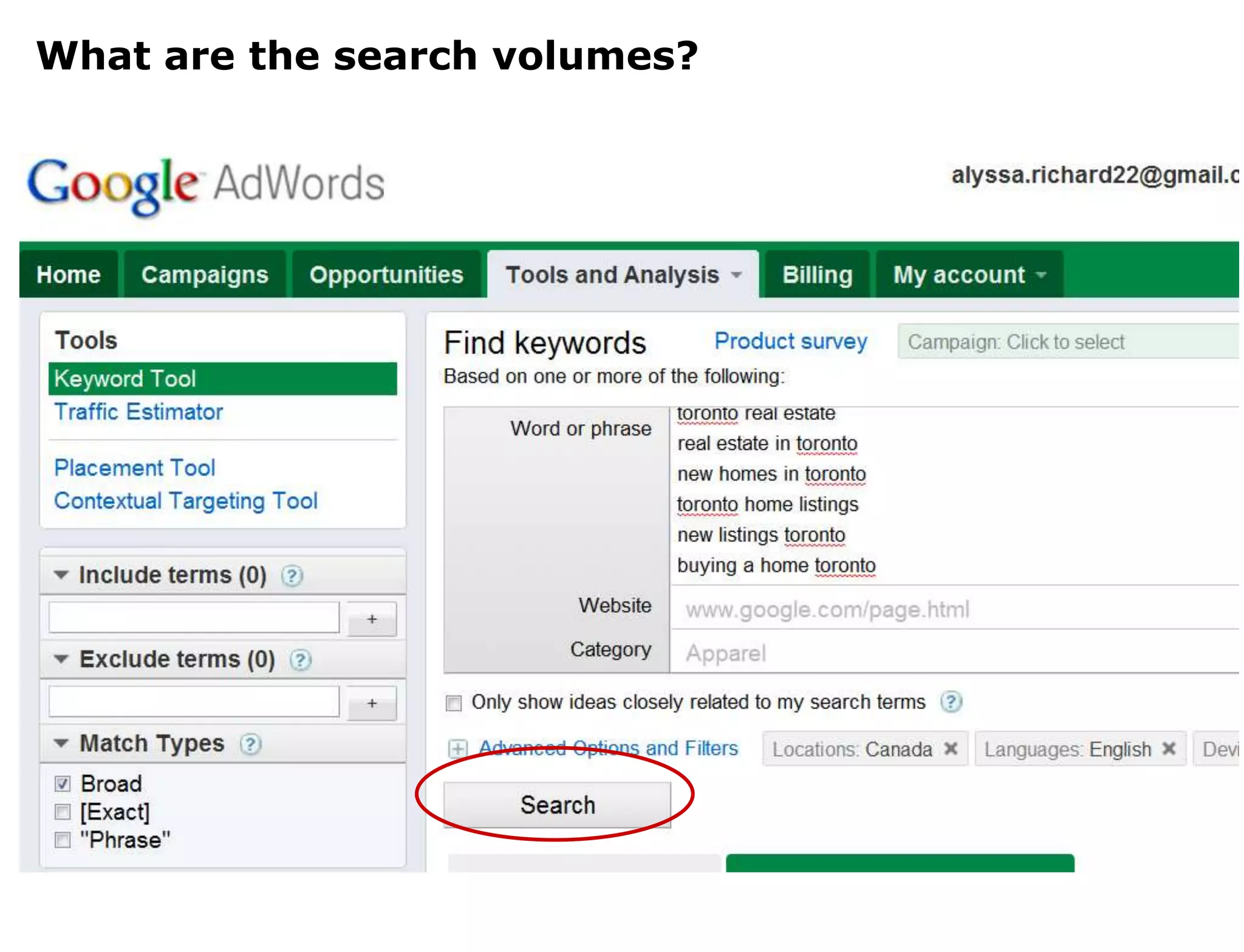
Task: Open Campaign: Click to select dropdown
Action: coord(1068,342)
